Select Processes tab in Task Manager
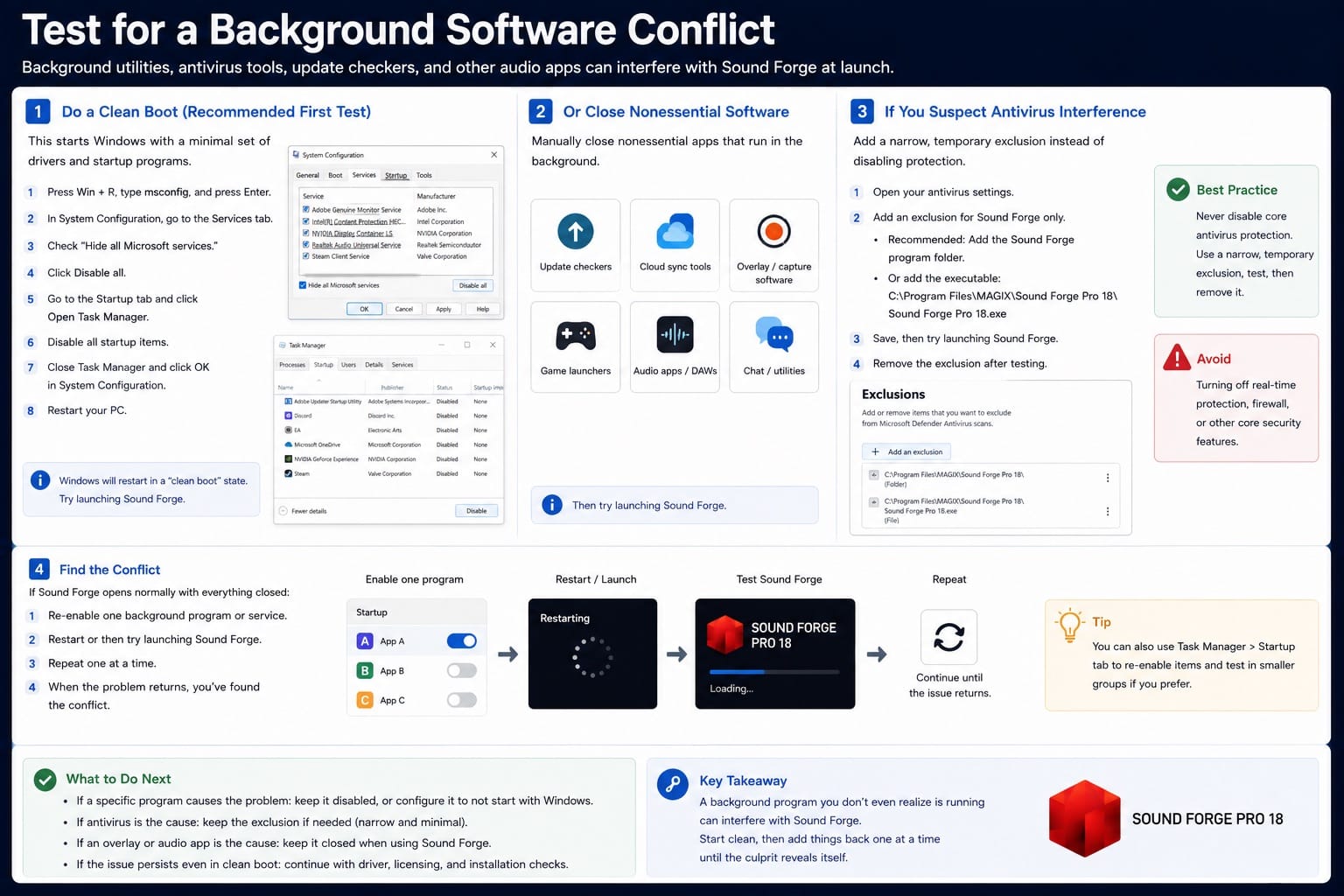 click(x=292, y=365)
